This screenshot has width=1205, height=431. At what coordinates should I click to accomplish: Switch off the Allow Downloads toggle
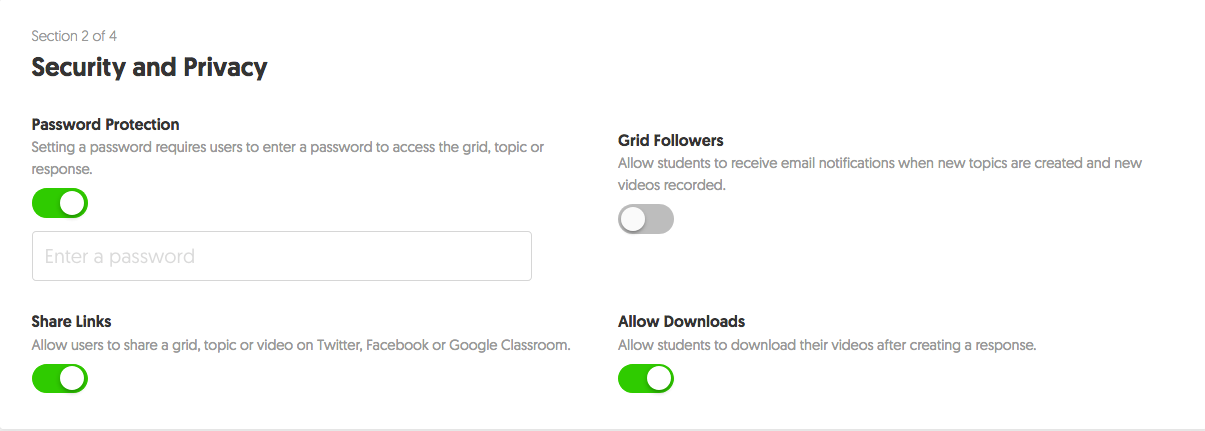coord(646,378)
